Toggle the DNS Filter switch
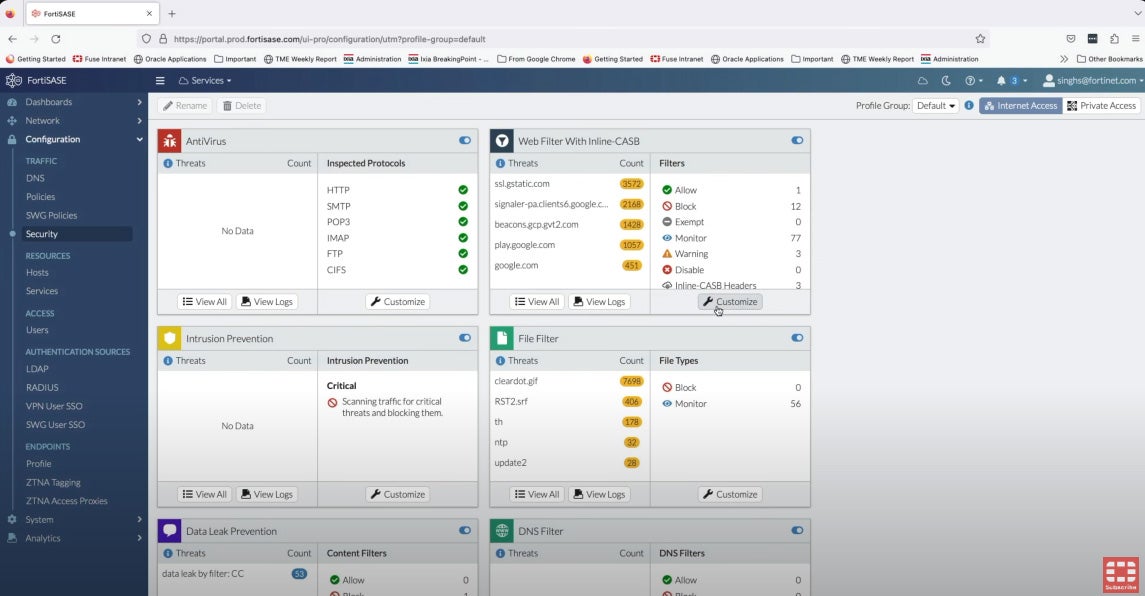1145x596 pixels. point(797,530)
